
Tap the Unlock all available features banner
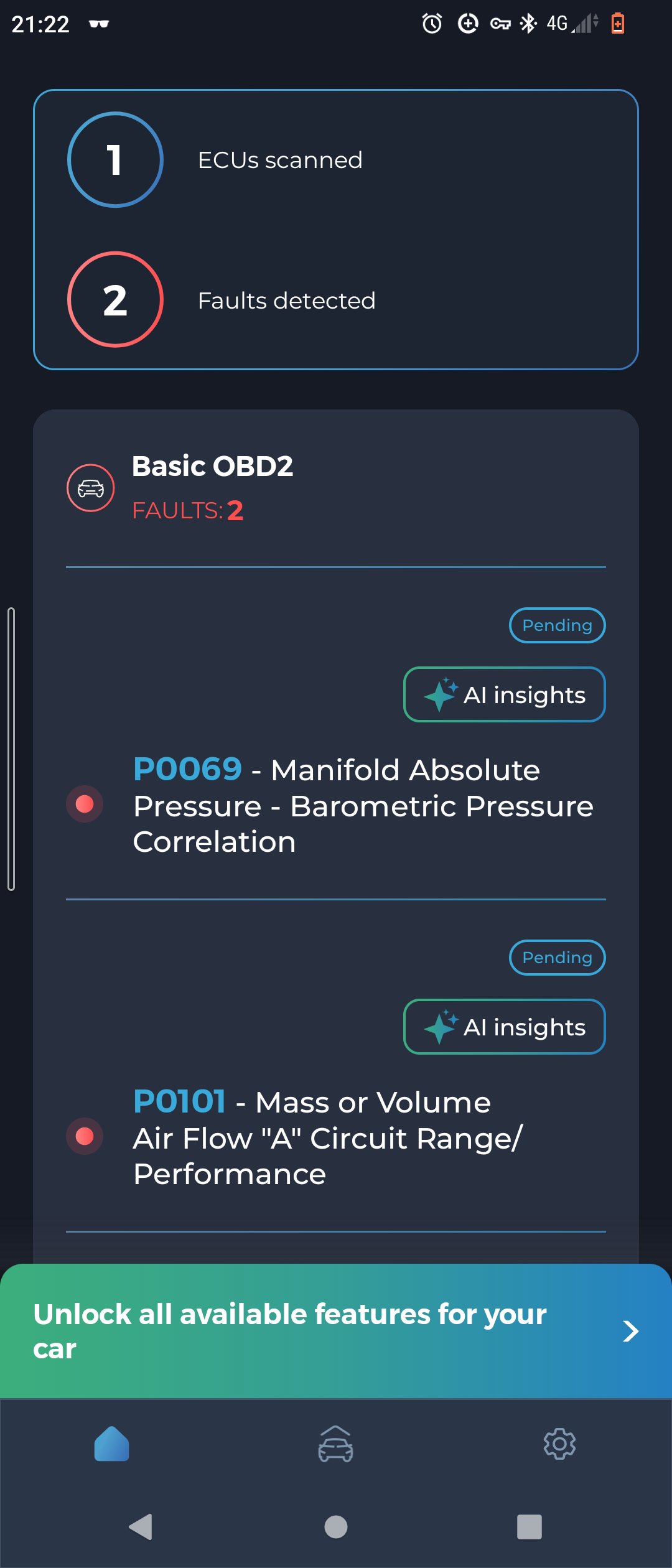coord(290,1331)
